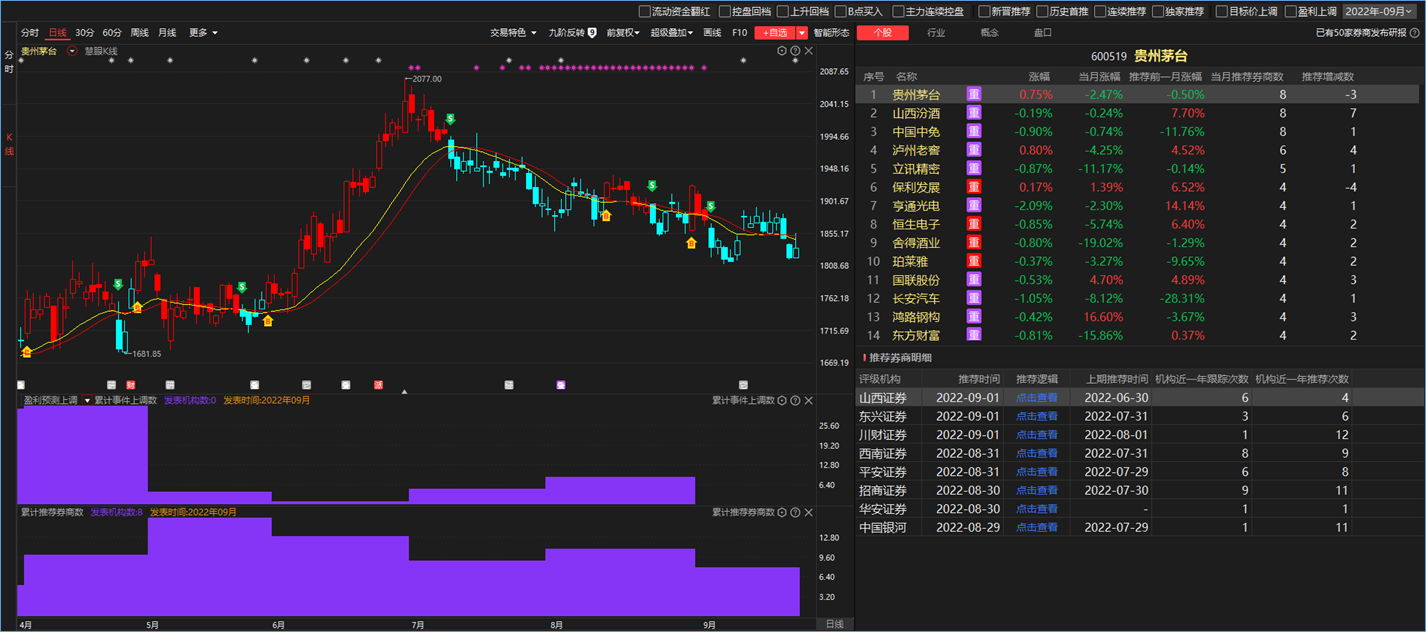
Task: Click the small up-triangle expander below the chart
Action: tap(404, 391)
